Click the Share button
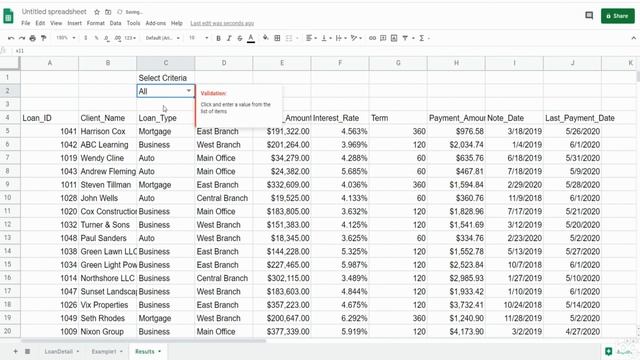Screen dimensions: 640x360 click(618, 16)
